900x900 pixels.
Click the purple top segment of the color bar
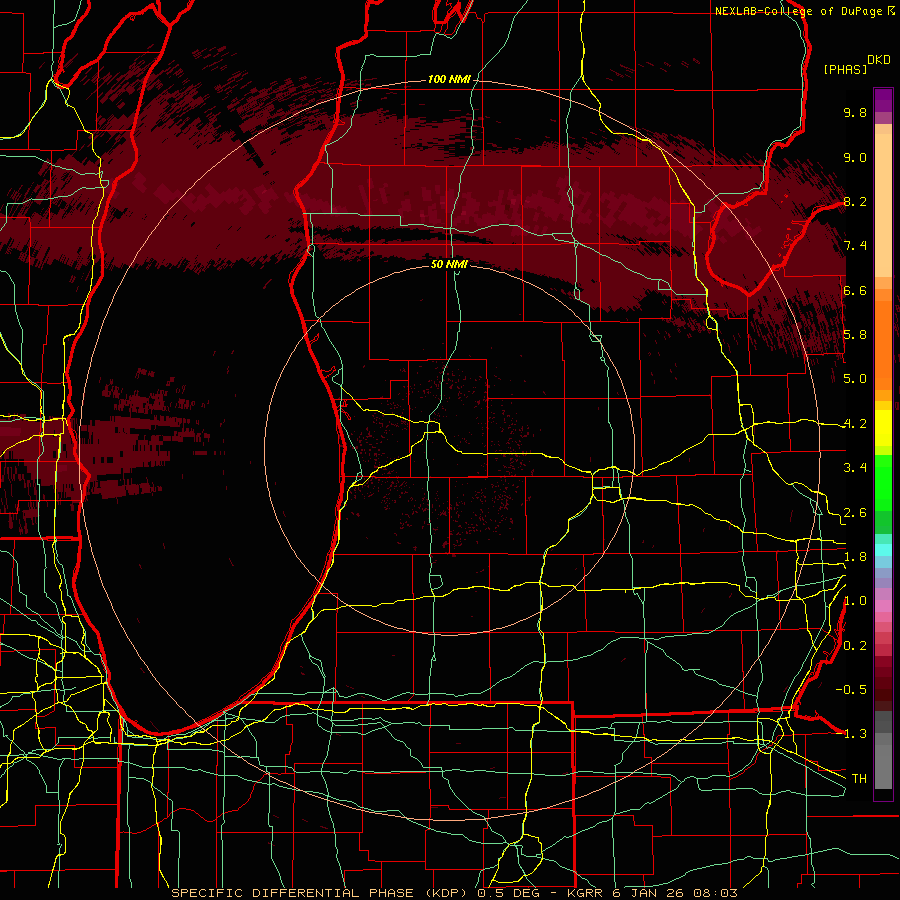coord(883,99)
